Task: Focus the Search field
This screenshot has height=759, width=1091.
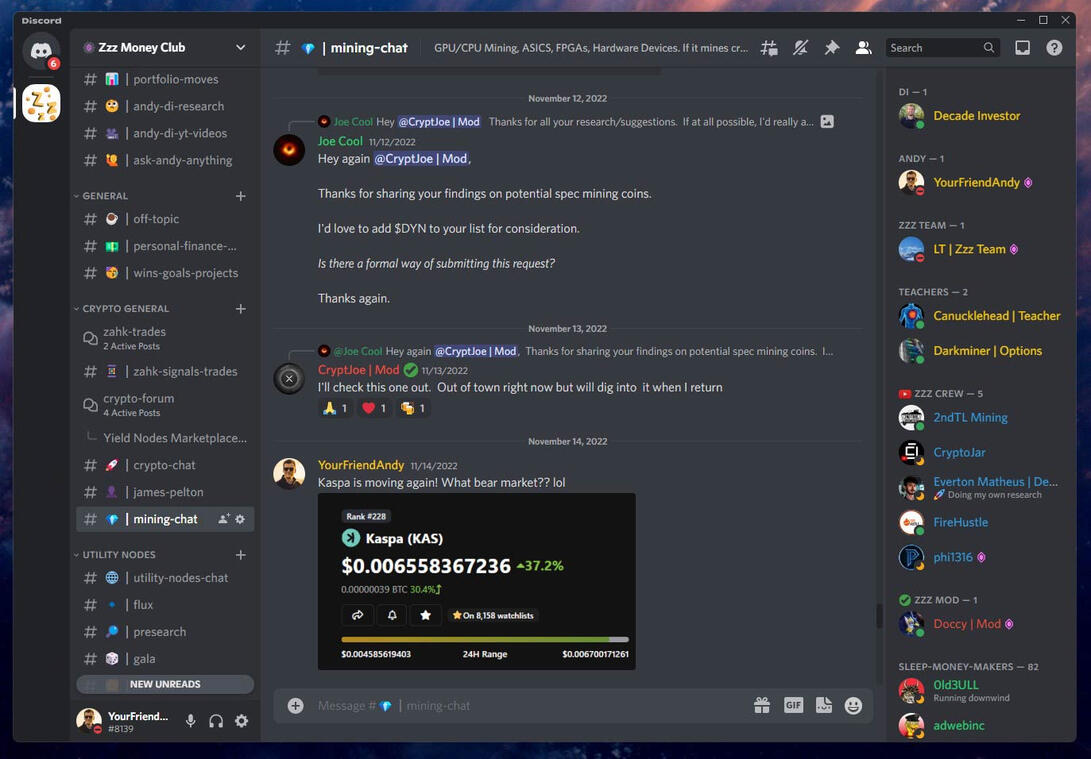Action: coord(943,47)
